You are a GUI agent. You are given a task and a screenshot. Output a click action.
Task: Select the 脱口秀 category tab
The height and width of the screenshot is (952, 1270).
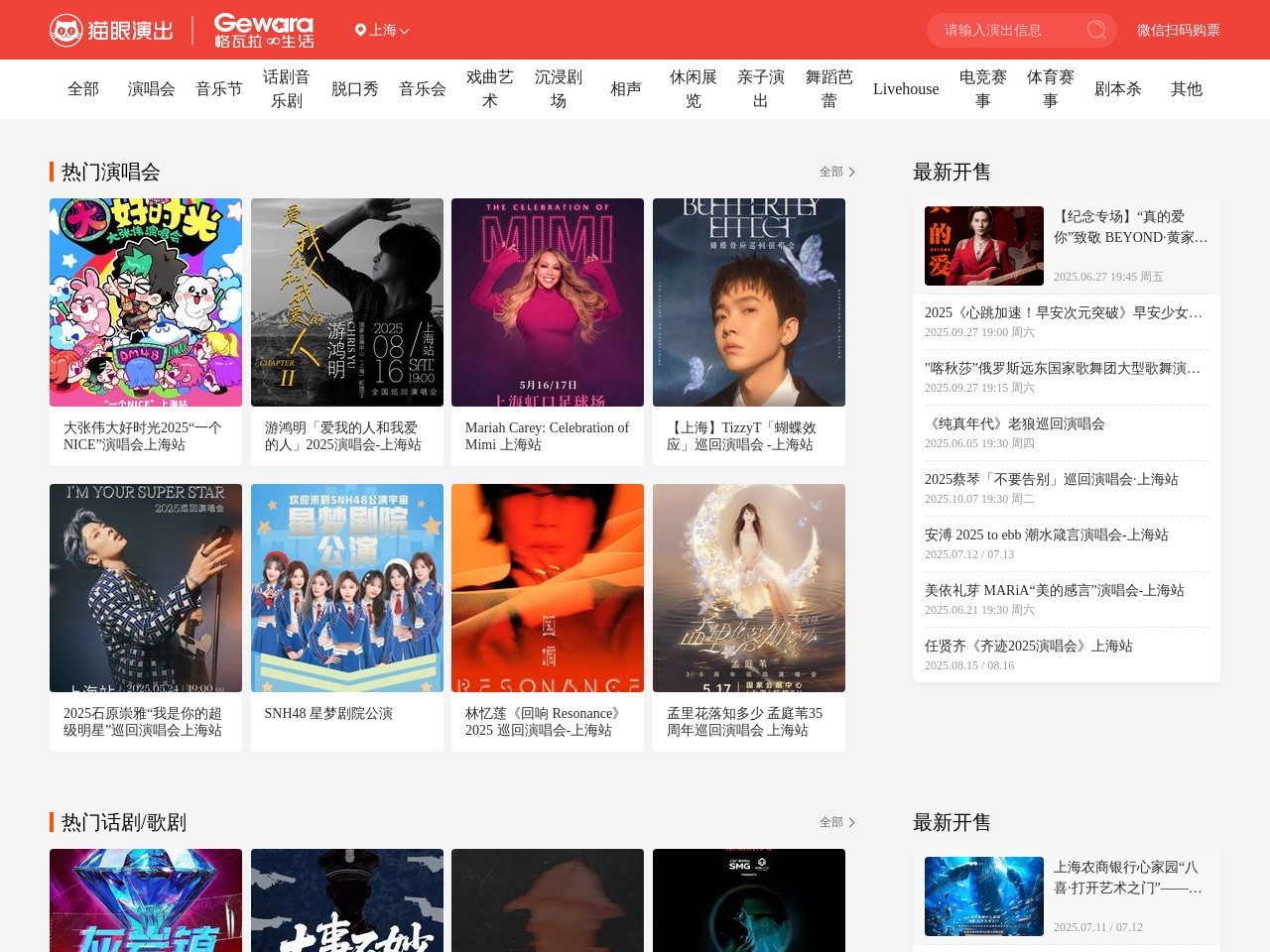coord(355,89)
